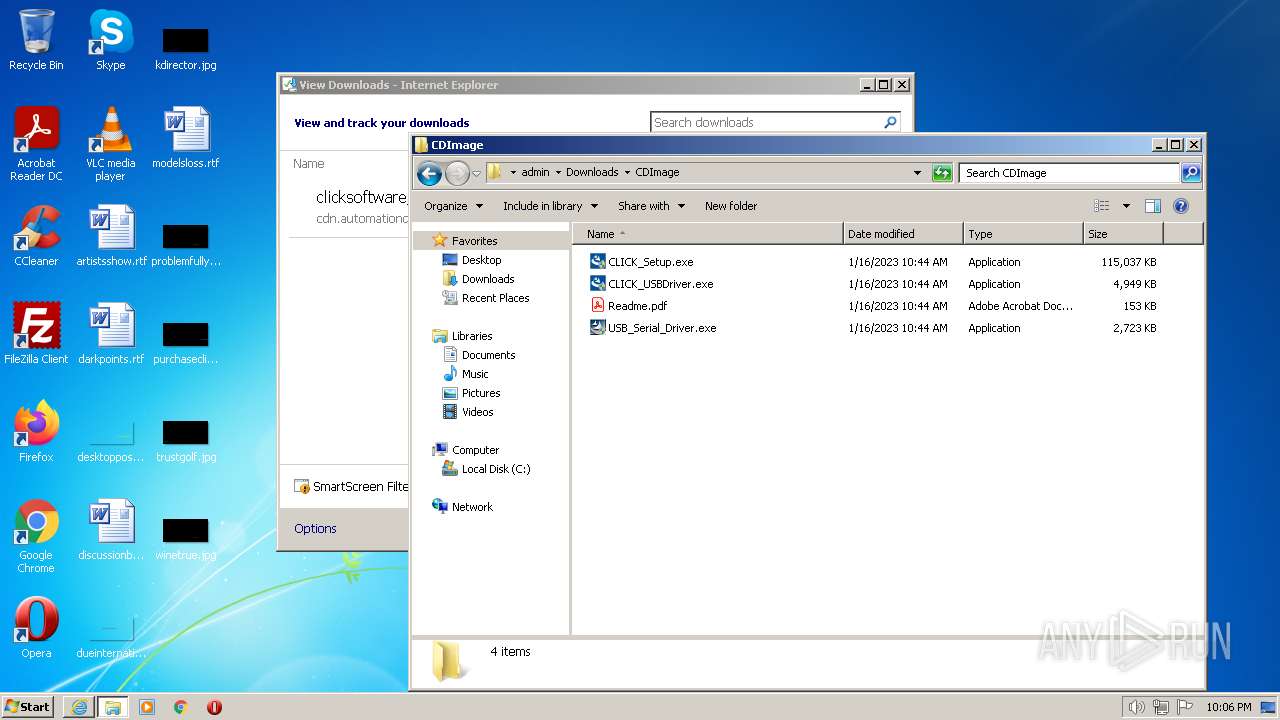Open Firefox desktop shortcut
This screenshot has height=720, width=1280.
tap(36, 432)
